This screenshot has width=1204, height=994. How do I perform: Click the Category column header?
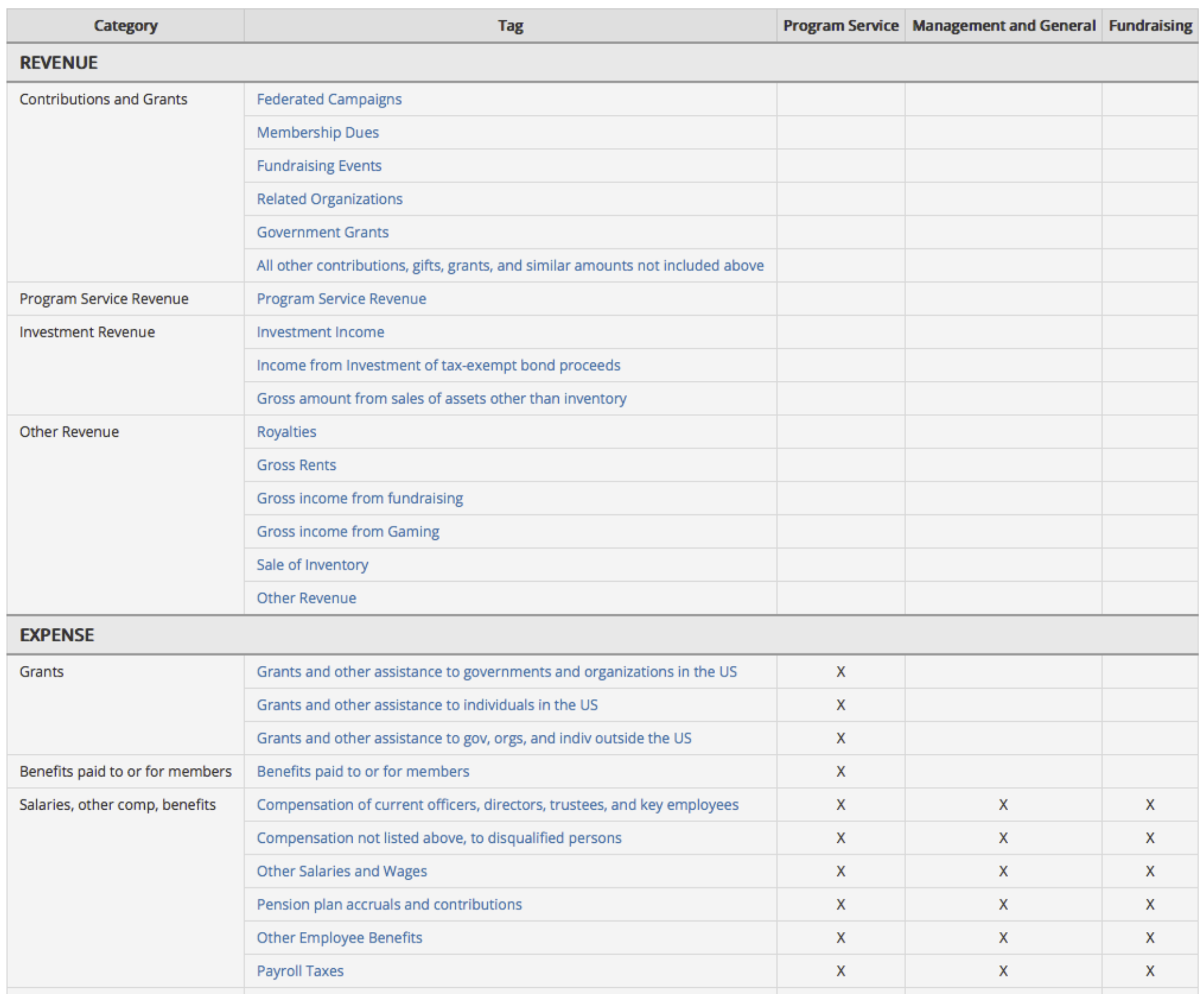[x=125, y=25]
